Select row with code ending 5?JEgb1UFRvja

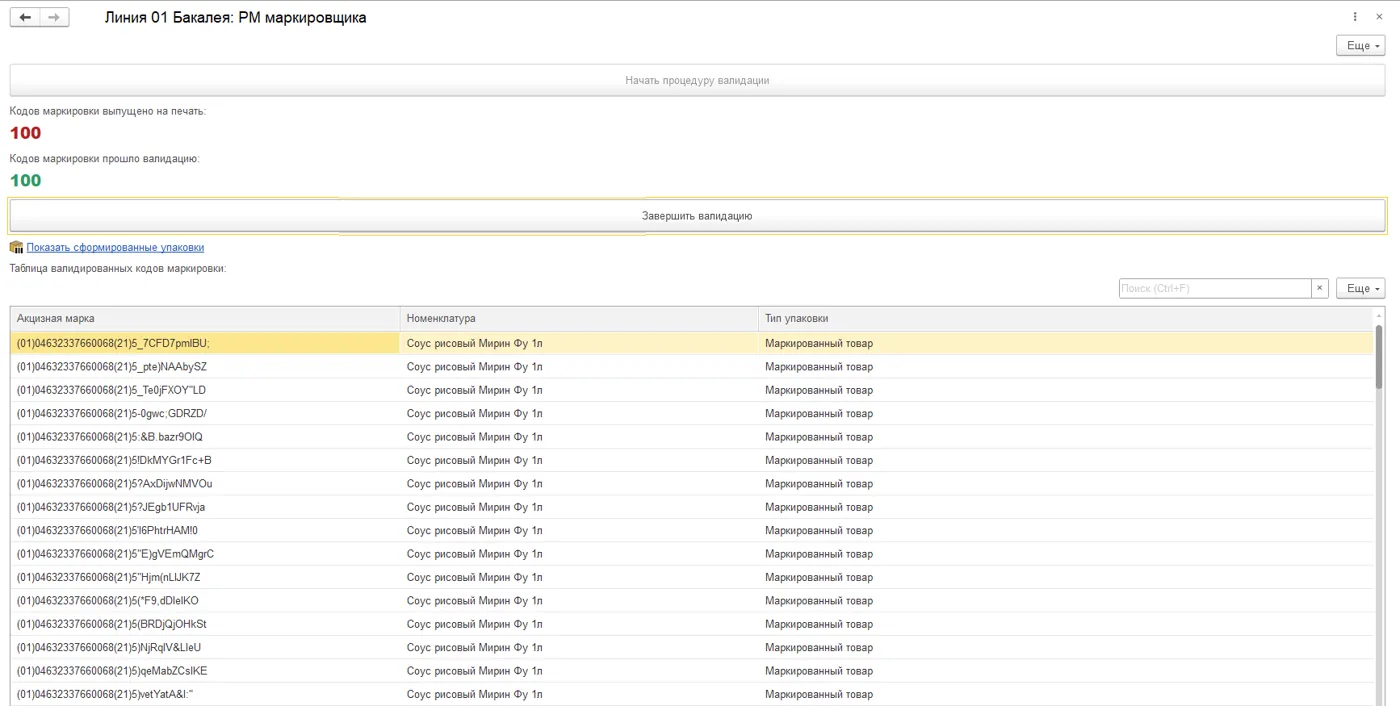coord(691,507)
